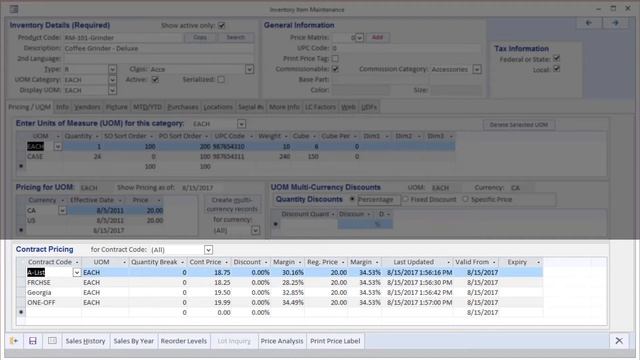Click the form view icon beside the save icon
Viewport: 640px width, 360px height.
[x=52, y=341]
